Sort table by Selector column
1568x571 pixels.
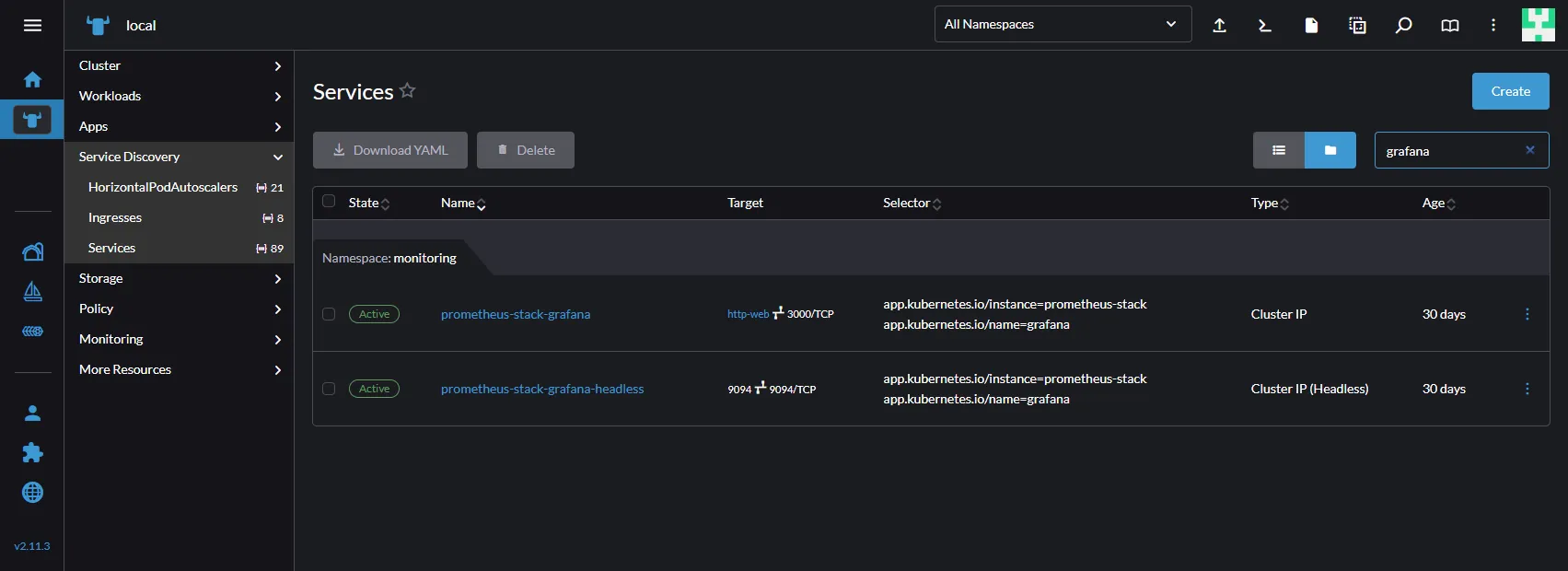tap(912, 203)
